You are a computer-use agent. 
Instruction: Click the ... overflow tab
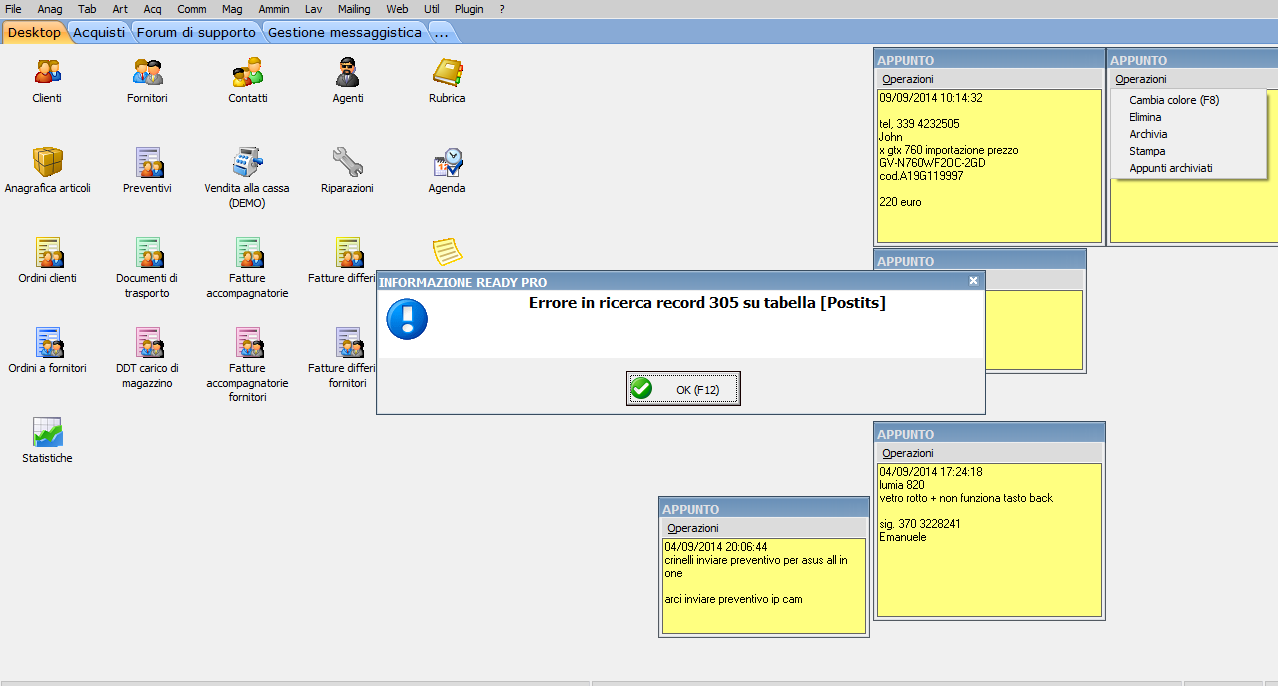[x=441, y=32]
